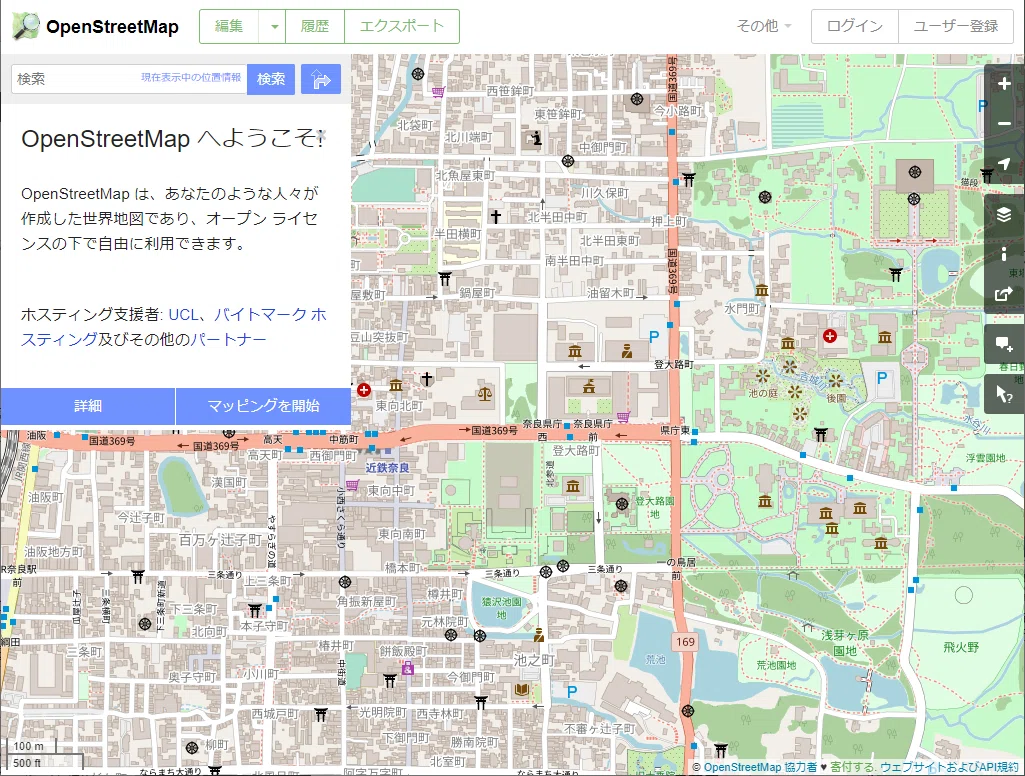This screenshot has height=776, width=1025.
Task: Activate the query features cursor tool
Action: 1004,394
